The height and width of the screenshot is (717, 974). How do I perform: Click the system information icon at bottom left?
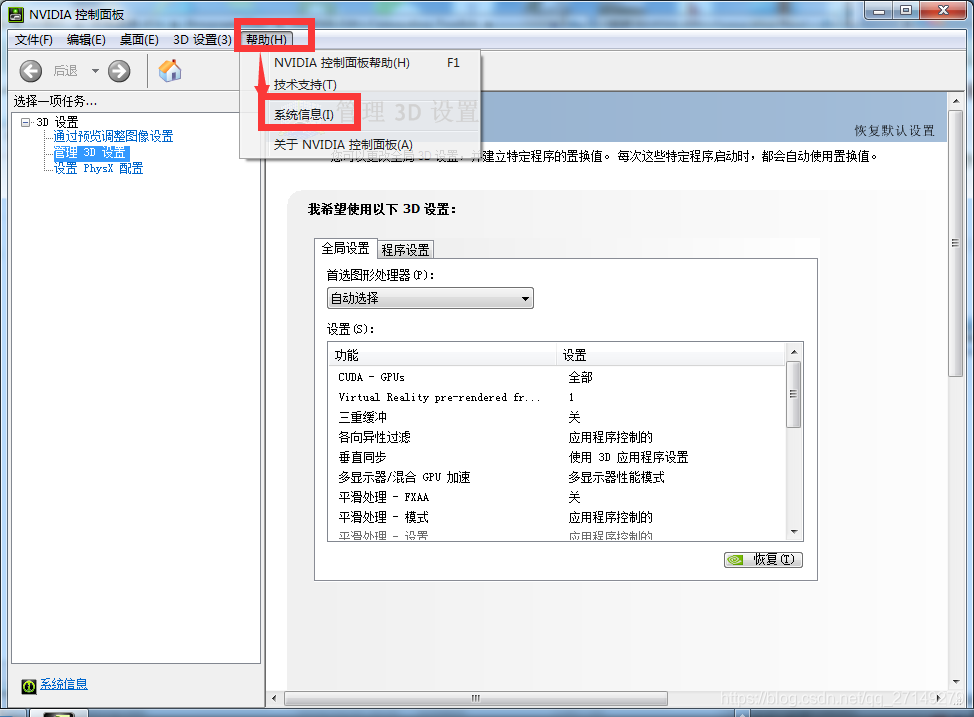pyautogui.click(x=29, y=686)
